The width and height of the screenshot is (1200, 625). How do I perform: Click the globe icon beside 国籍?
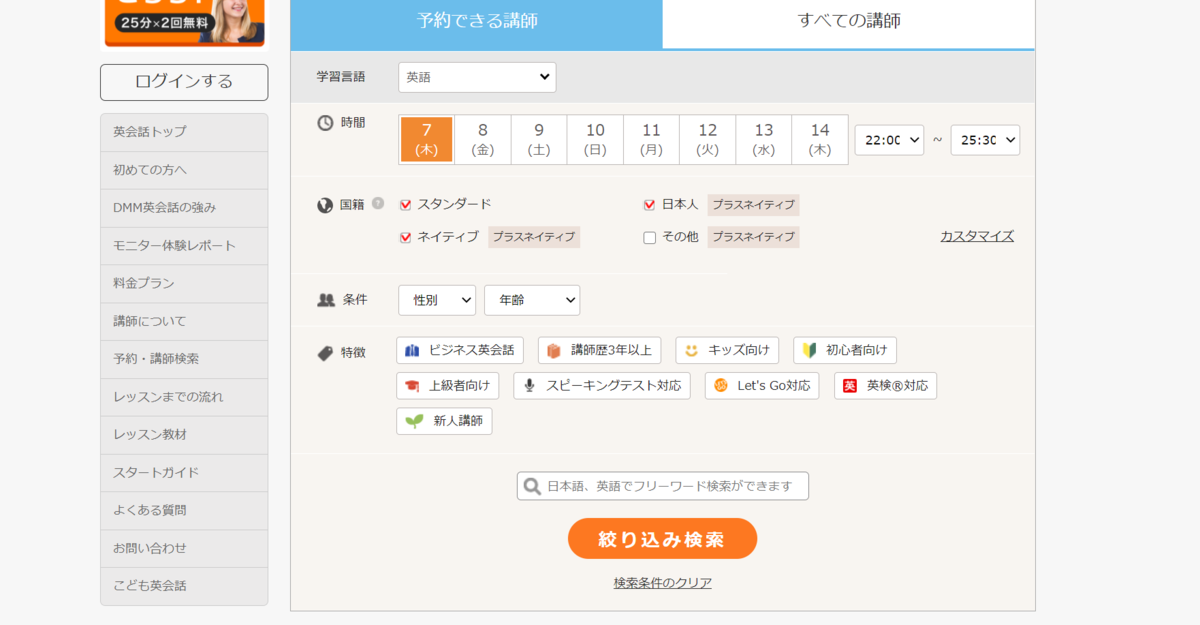[x=325, y=205]
